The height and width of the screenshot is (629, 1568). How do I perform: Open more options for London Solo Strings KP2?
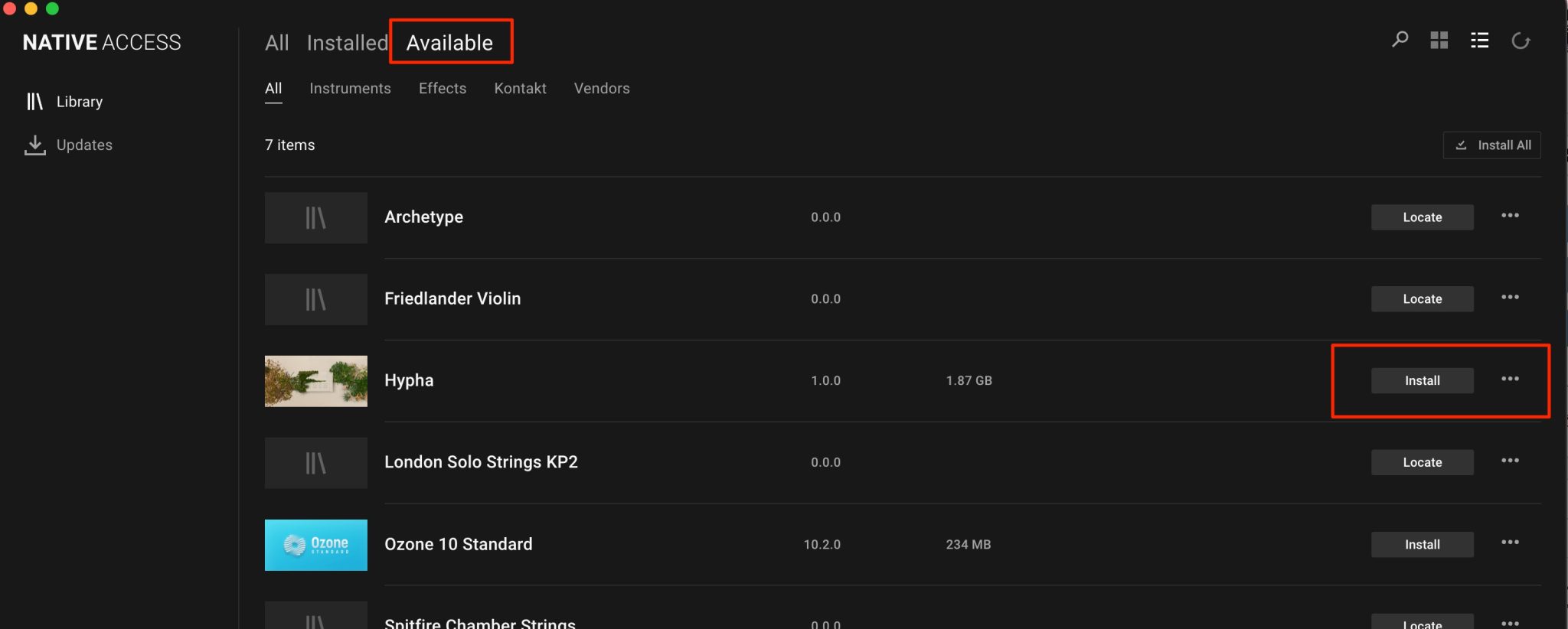click(1510, 461)
